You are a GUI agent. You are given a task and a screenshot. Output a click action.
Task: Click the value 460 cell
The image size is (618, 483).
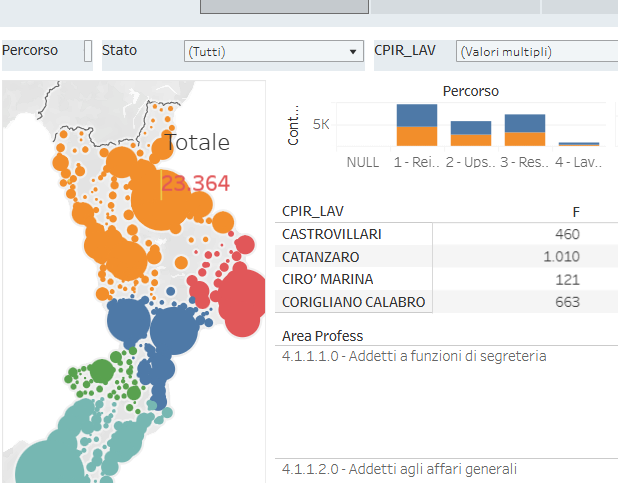567,234
